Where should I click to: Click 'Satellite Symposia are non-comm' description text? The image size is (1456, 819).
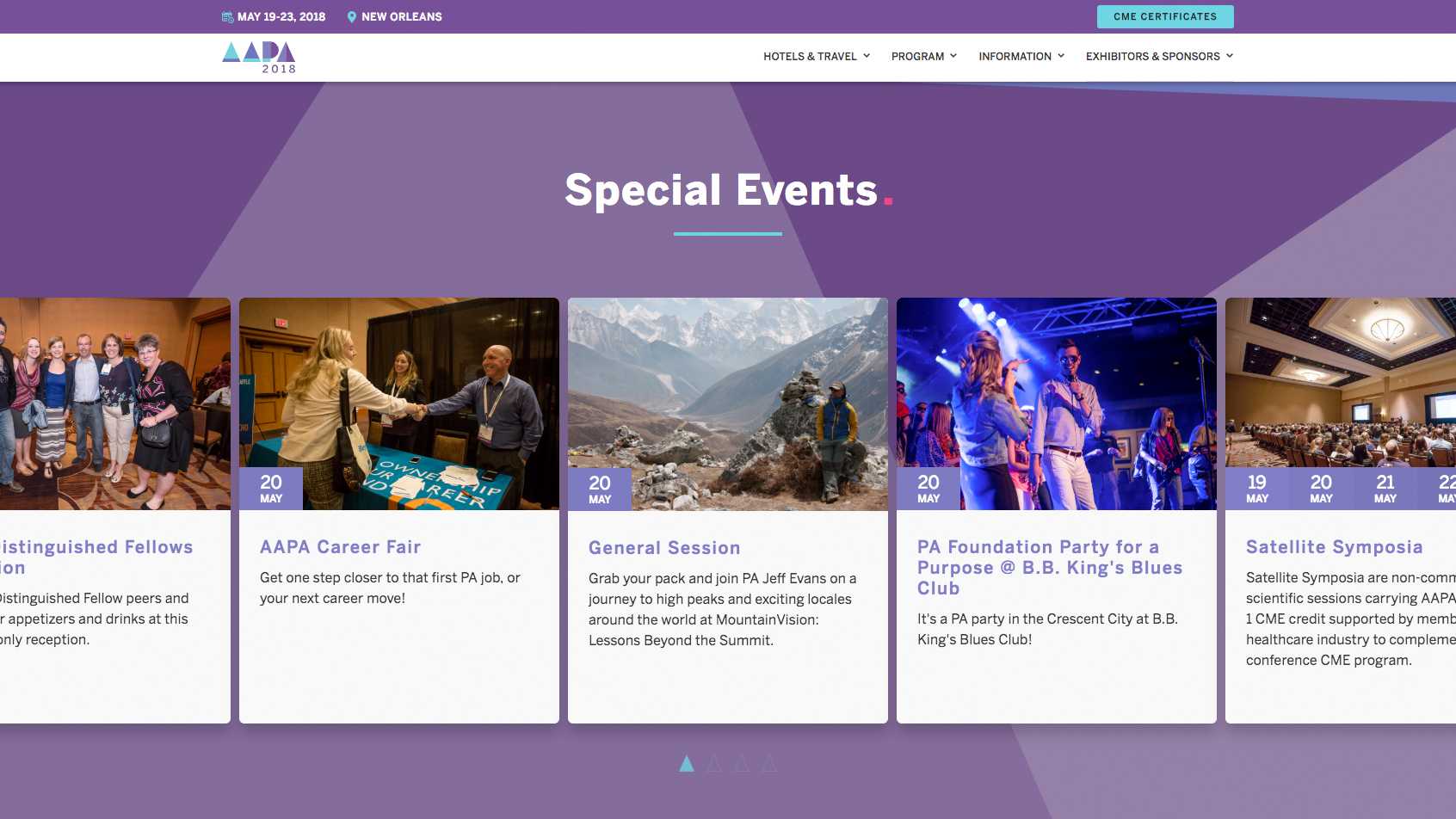tap(1351, 619)
